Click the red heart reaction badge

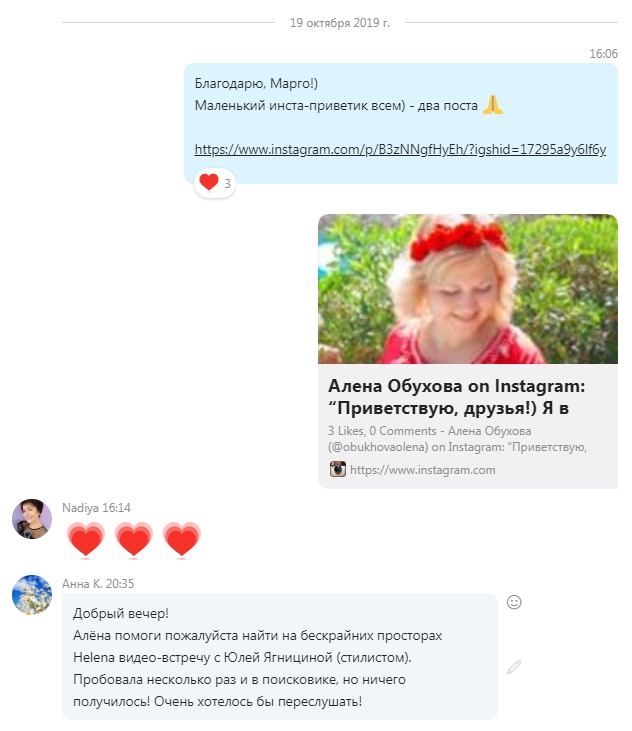coord(214,183)
